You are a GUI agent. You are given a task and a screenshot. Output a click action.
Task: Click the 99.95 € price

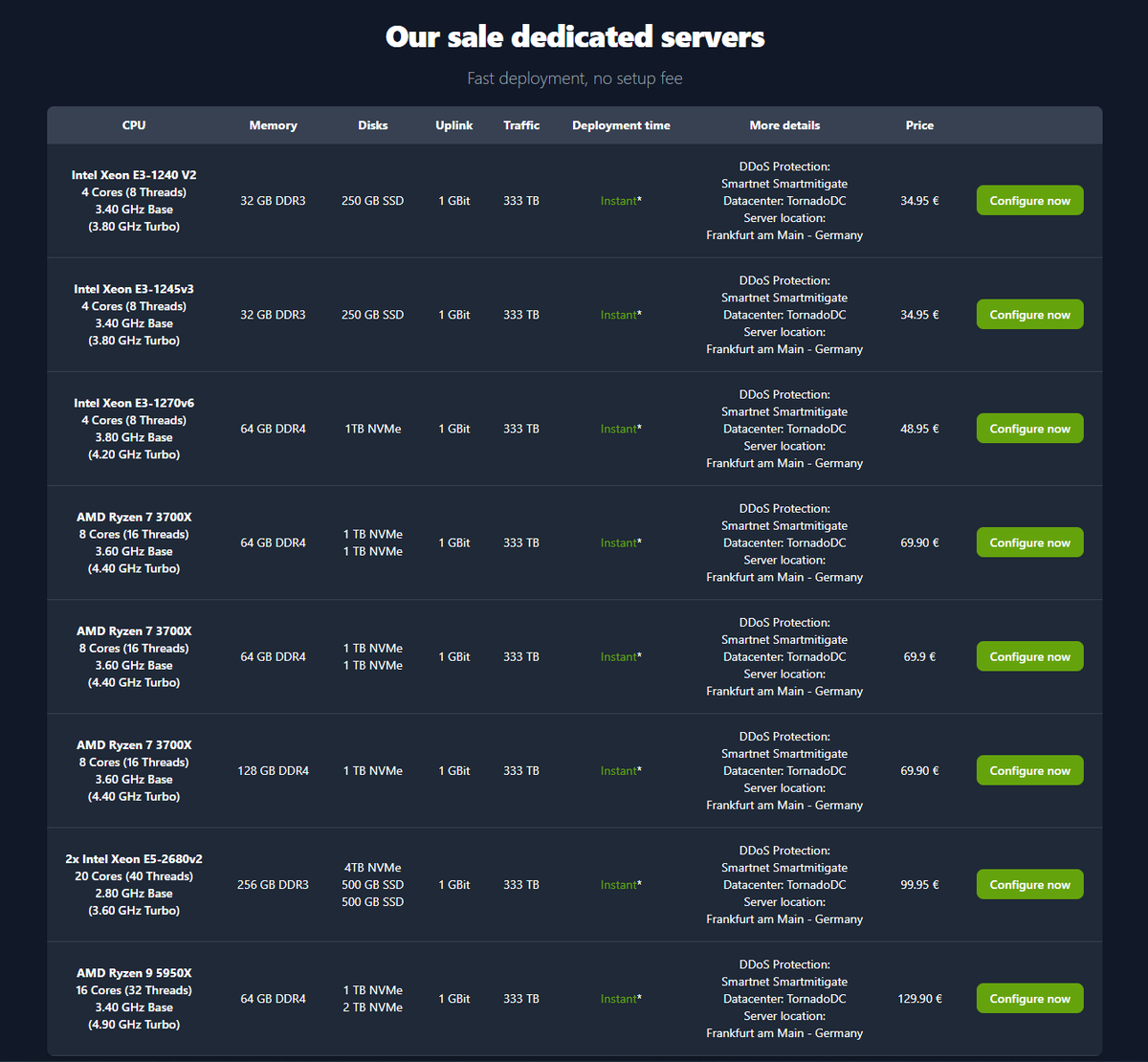tap(919, 884)
